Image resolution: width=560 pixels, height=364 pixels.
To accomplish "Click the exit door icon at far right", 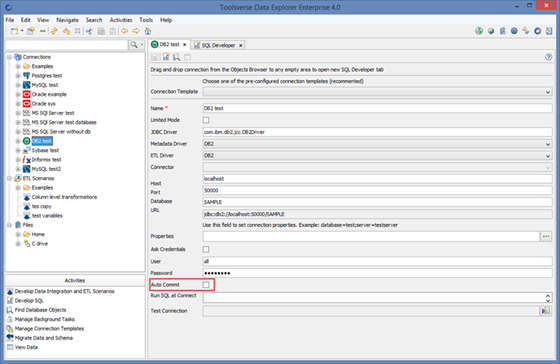I will click(x=549, y=31).
